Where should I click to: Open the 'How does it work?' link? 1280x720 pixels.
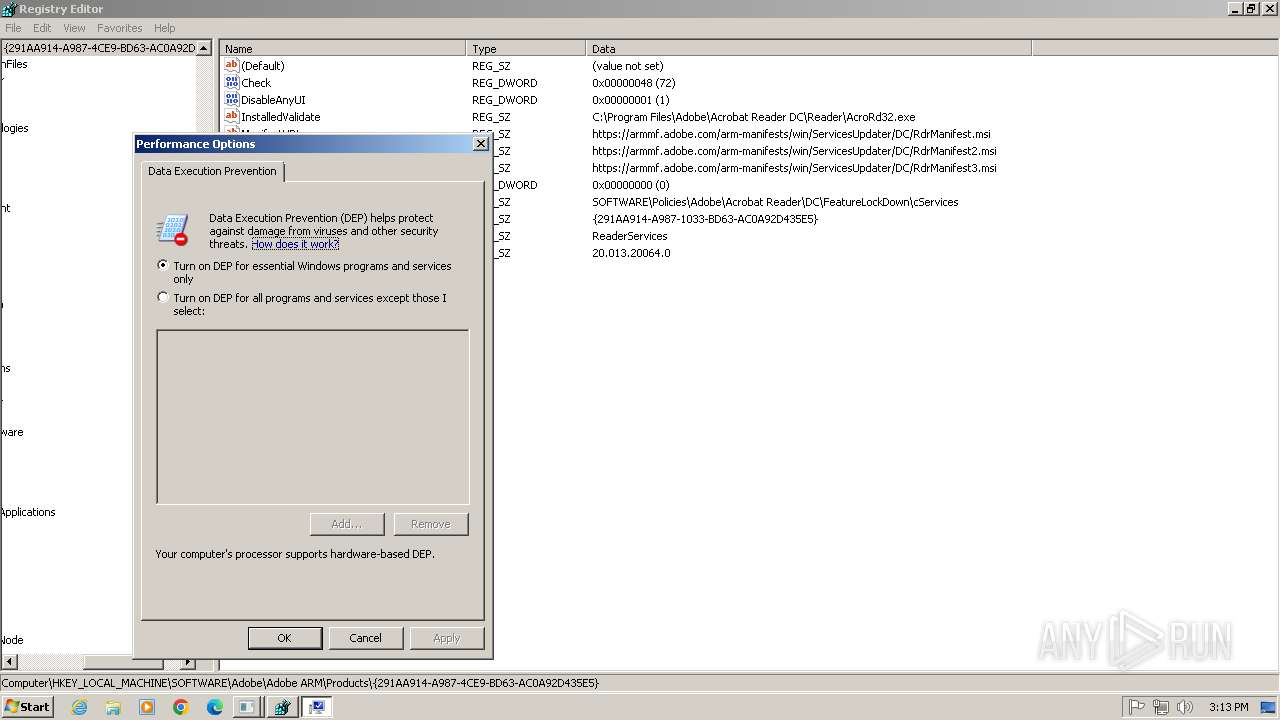tap(295, 244)
